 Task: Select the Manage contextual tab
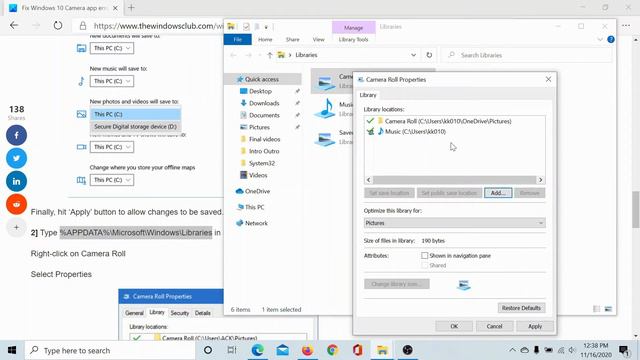pos(353,28)
